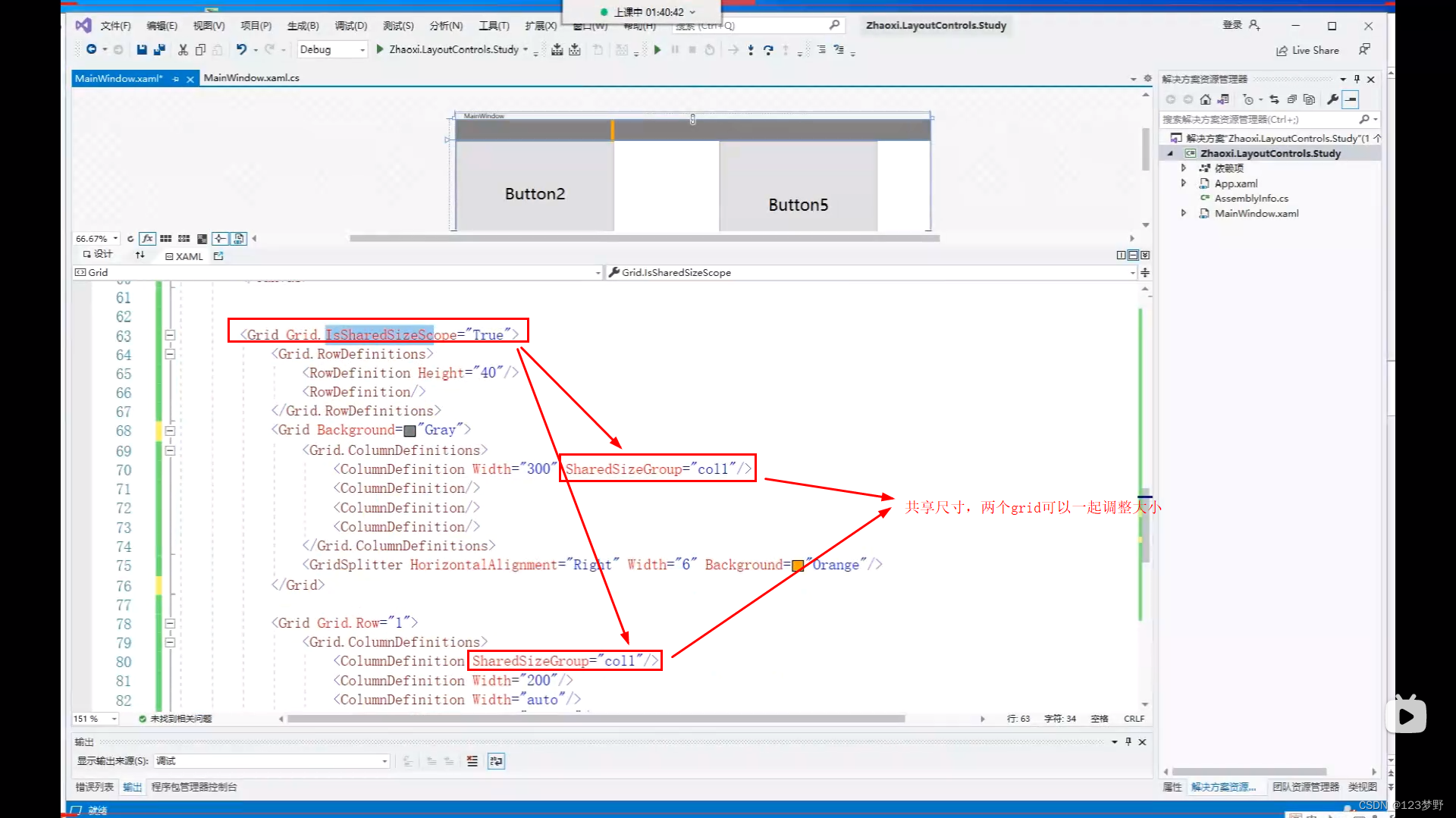The height and width of the screenshot is (818, 1456).
Task: Click the Orange color swatch on line 75
Action: coord(798,566)
